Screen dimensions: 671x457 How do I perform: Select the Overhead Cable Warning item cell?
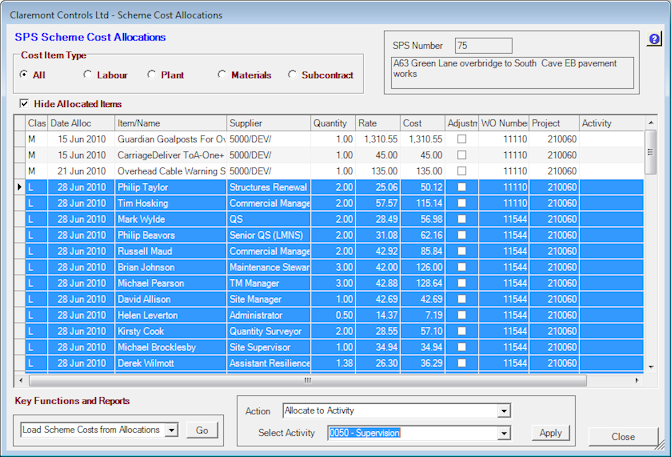(x=171, y=171)
